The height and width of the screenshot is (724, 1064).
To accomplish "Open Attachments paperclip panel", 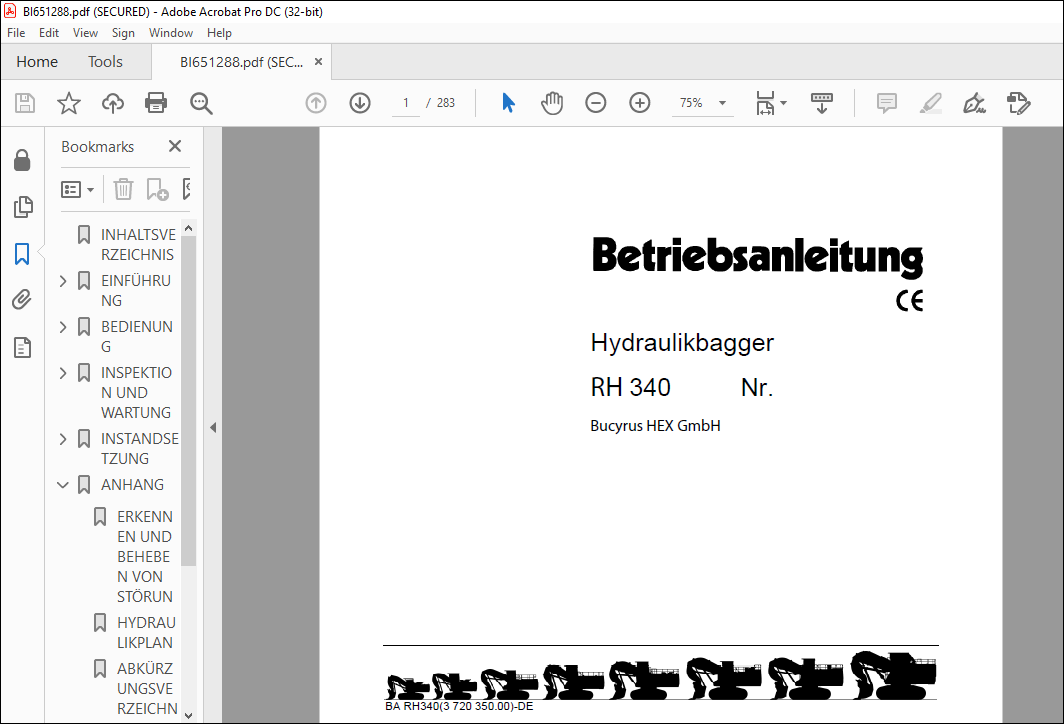I will (22, 299).
